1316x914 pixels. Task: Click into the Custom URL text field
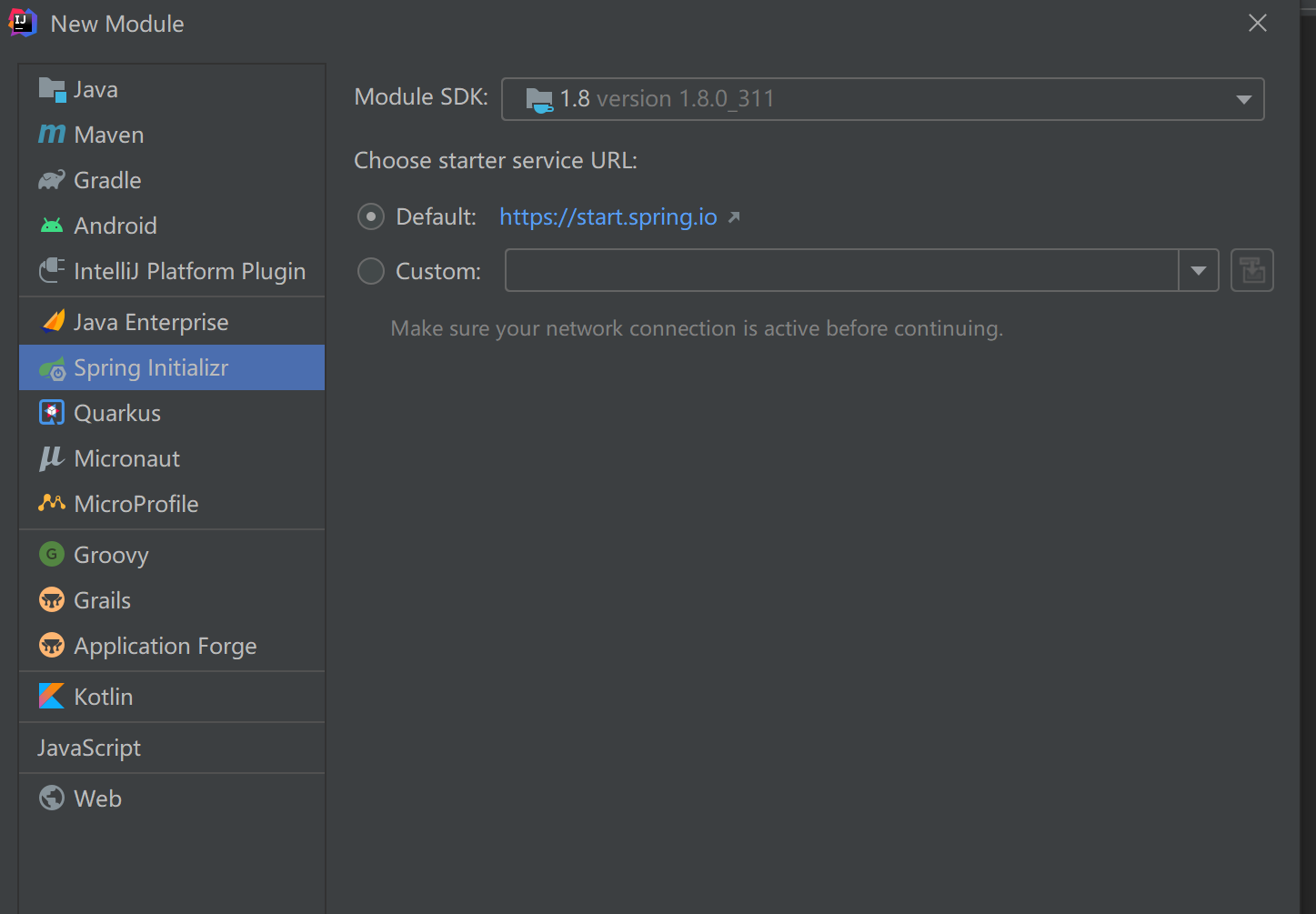841,271
